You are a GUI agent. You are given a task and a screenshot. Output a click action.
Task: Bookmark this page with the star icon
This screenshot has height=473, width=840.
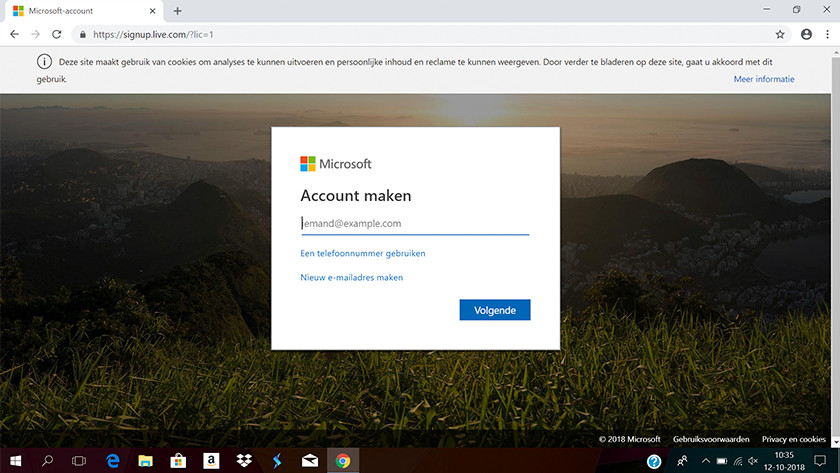click(780, 34)
